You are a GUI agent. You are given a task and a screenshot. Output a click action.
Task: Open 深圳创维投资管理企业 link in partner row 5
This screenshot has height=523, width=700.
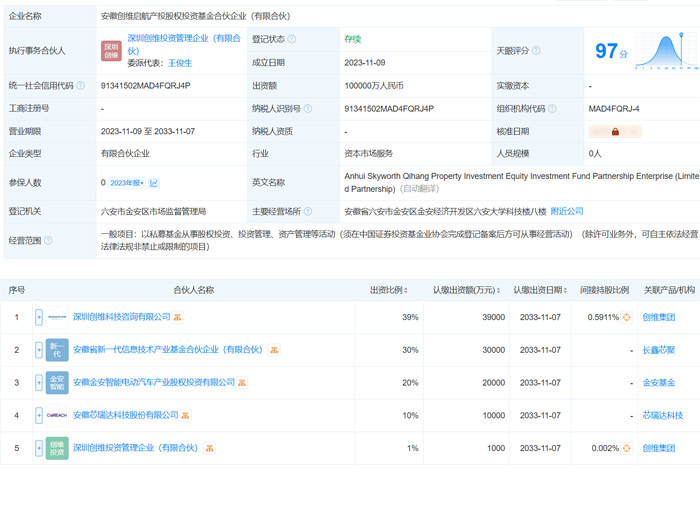pyautogui.click(x=135, y=448)
